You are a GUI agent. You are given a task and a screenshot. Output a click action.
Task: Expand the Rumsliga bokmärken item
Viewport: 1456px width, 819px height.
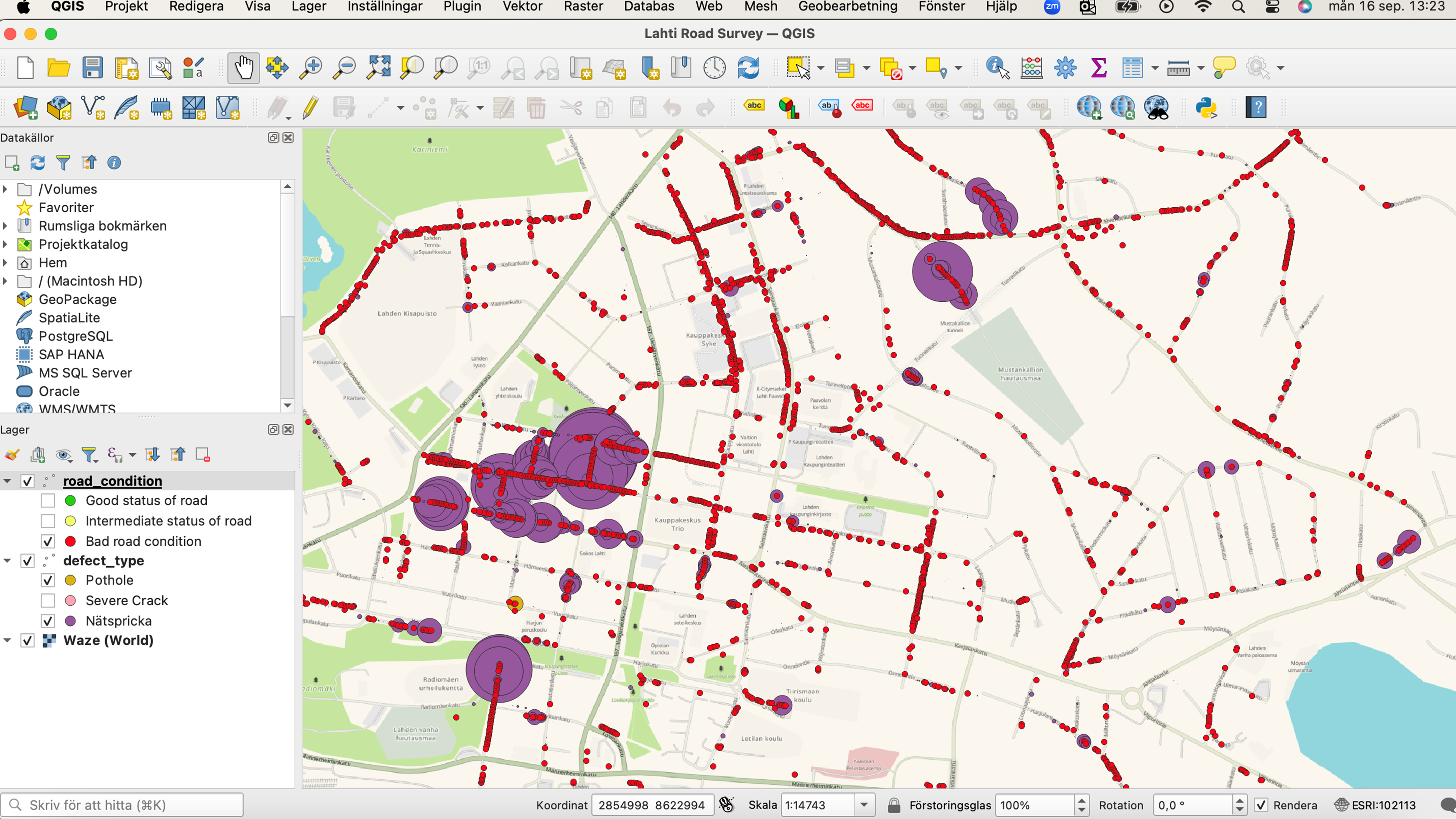coord(5,226)
